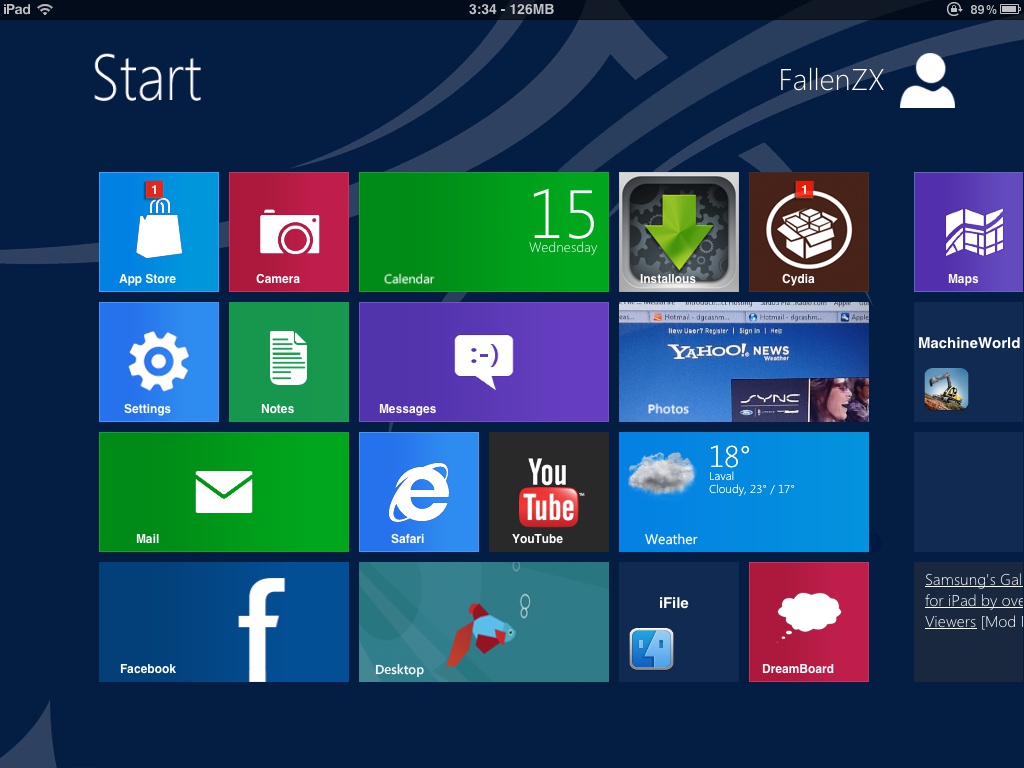The width and height of the screenshot is (1024, 768).
Task: Tap the Cydia notification badge
Action: [804, 189]
